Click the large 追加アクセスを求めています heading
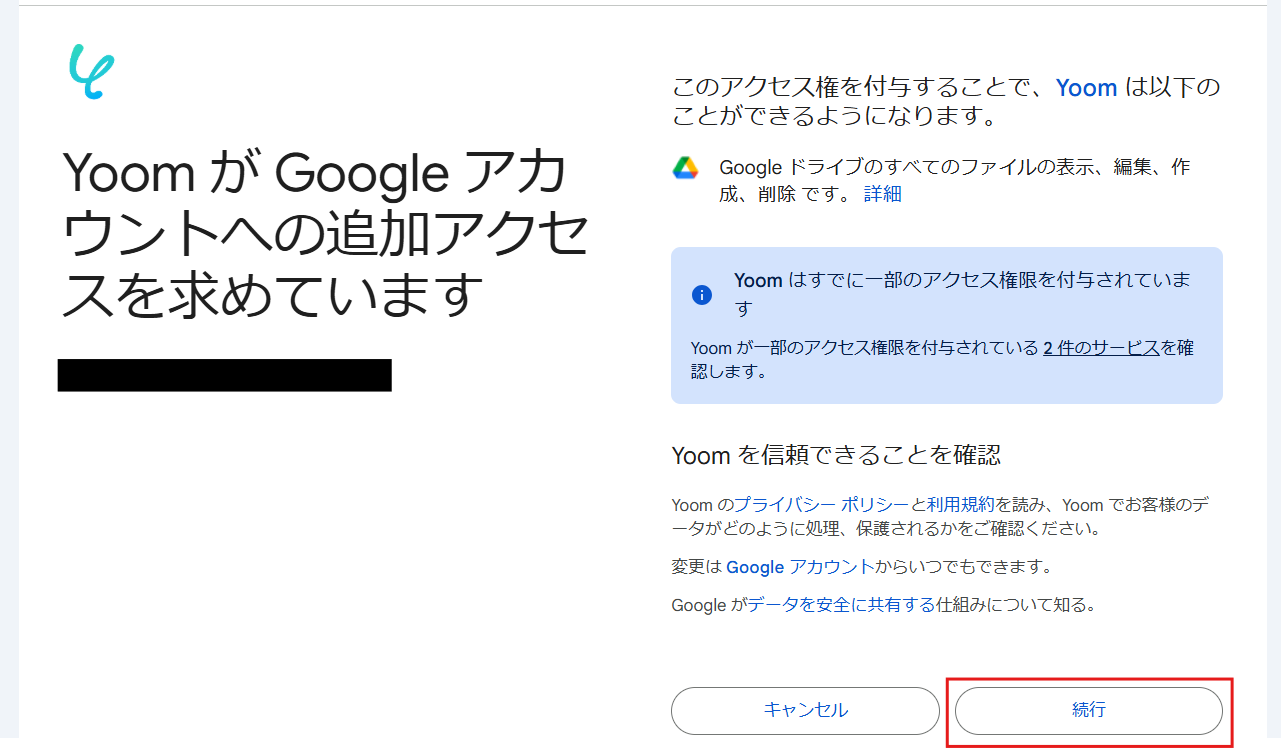 (326, 236)
